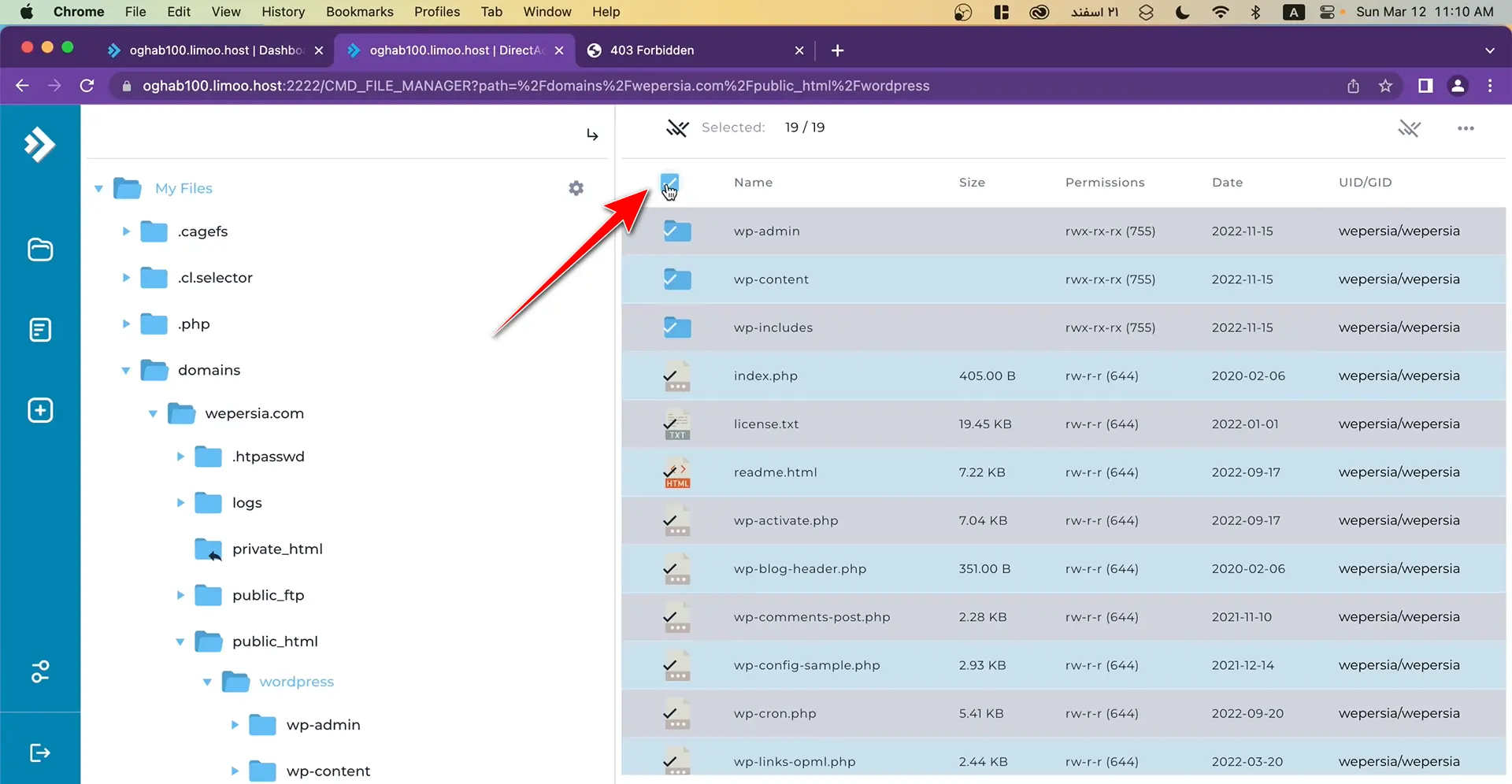Open the tab search dropdown arrow

[x=1490, y=50]
